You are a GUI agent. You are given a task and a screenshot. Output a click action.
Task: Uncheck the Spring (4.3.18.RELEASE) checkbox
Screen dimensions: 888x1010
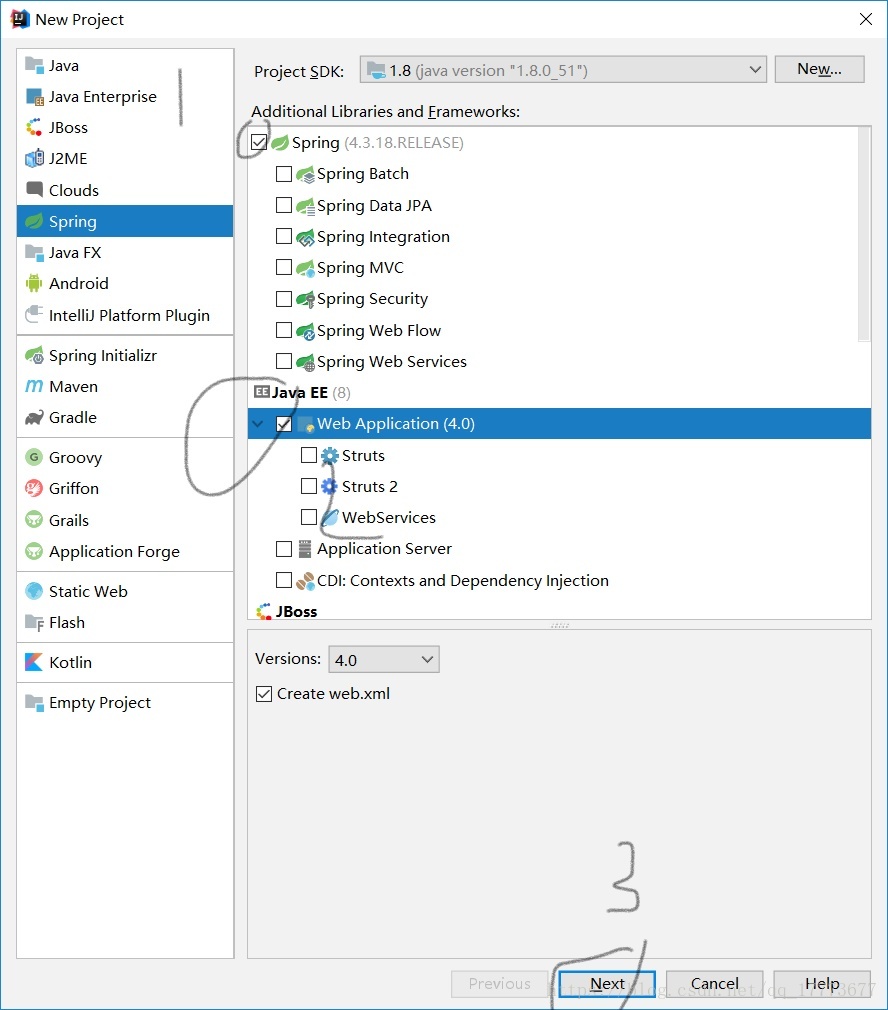[x=259, y=142]
